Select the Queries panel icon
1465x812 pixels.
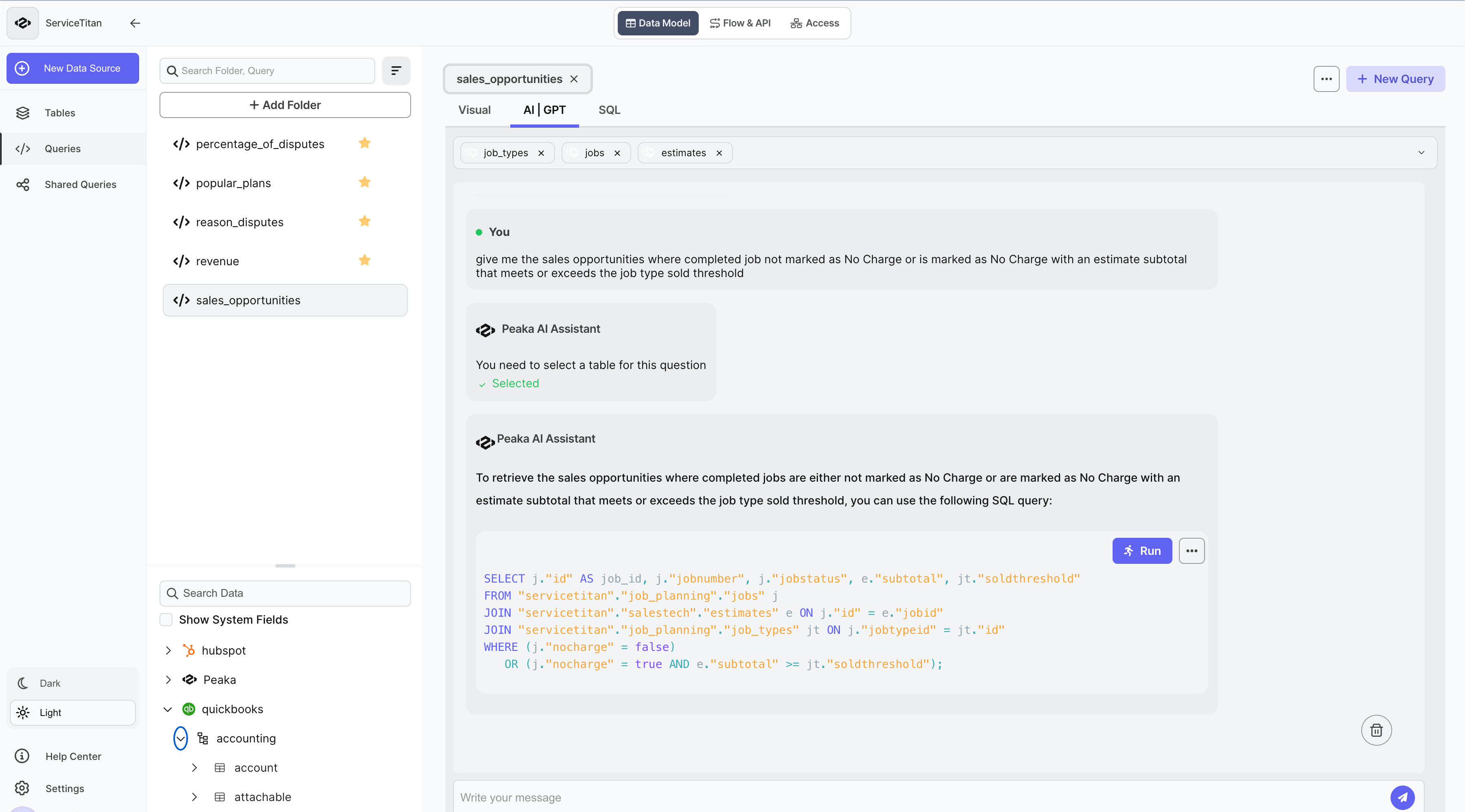click(x=23, y=148)
